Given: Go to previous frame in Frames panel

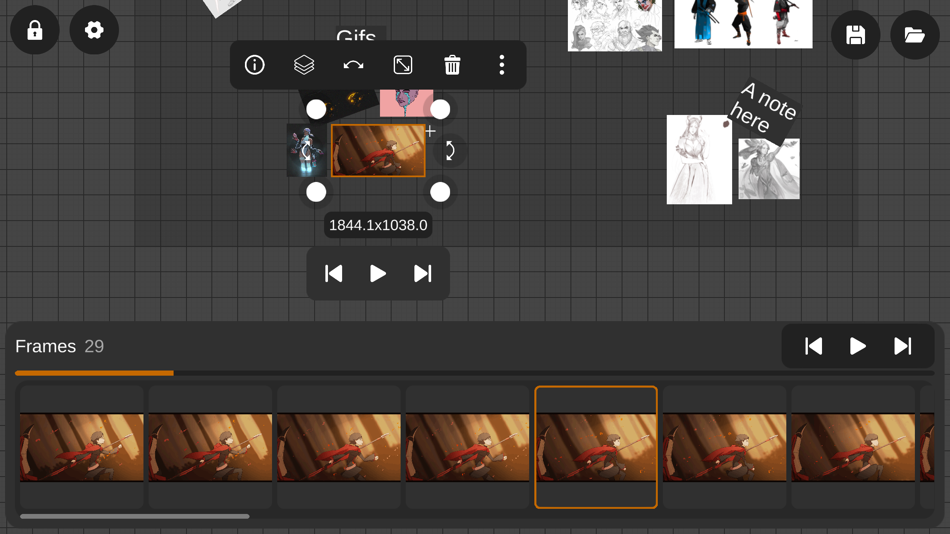Looking at the screenshot, I should point(814,347).
